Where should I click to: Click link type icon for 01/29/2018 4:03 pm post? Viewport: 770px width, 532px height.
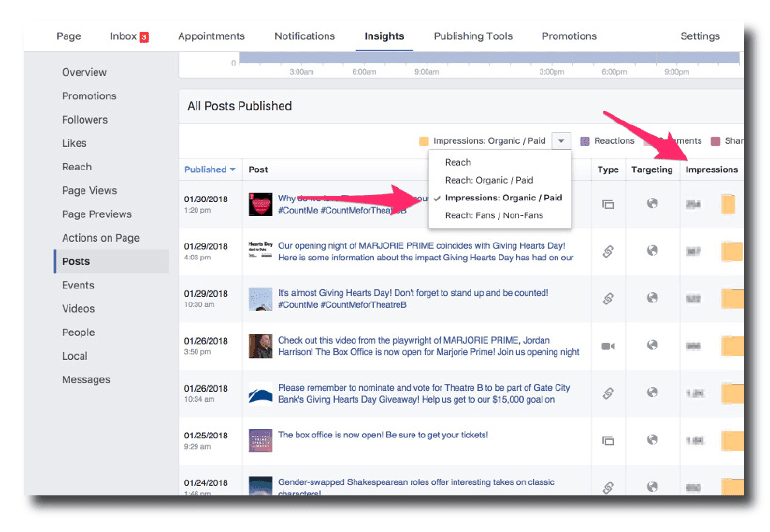[608, 252]
